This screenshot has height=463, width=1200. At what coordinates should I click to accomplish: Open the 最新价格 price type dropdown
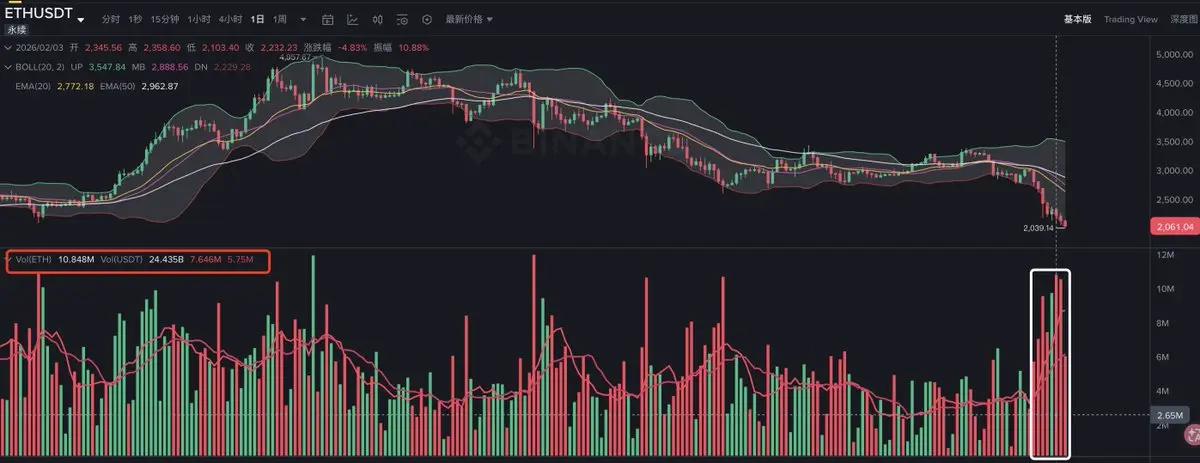[469, 20]
